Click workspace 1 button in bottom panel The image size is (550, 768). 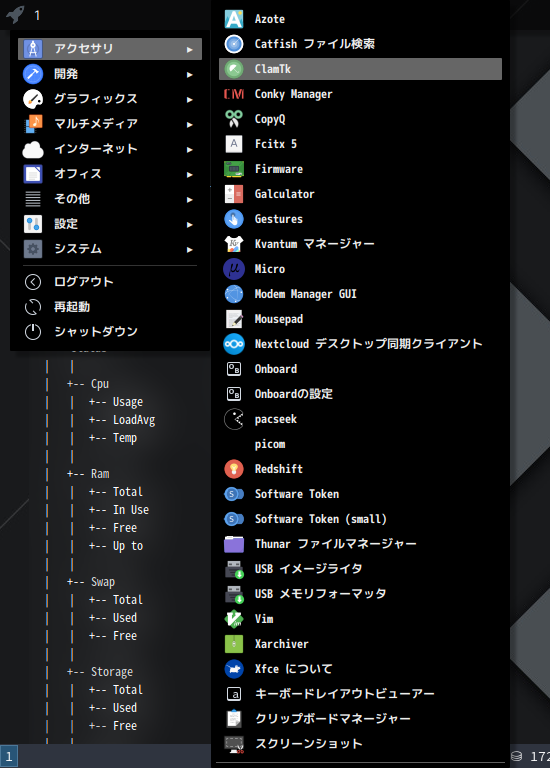(x=9, y=756)
